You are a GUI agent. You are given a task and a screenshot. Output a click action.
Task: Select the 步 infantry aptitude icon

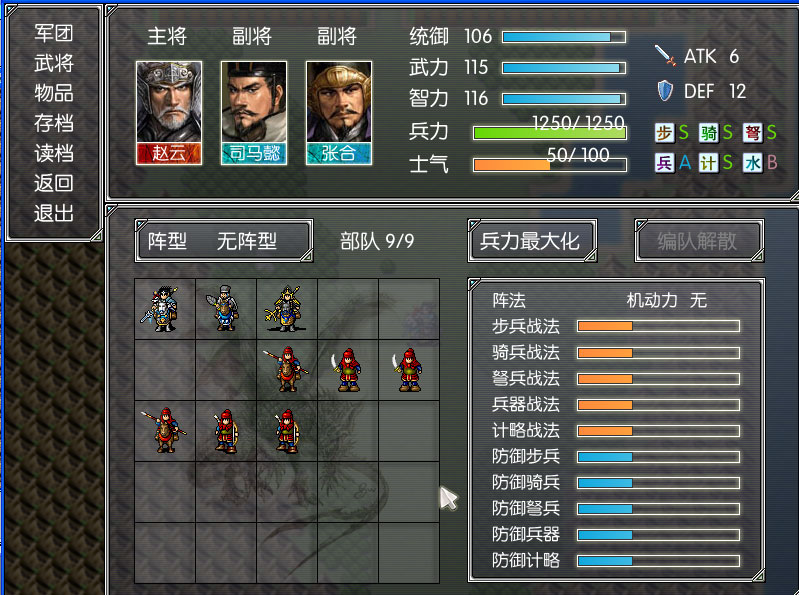[x=664, y=133]
